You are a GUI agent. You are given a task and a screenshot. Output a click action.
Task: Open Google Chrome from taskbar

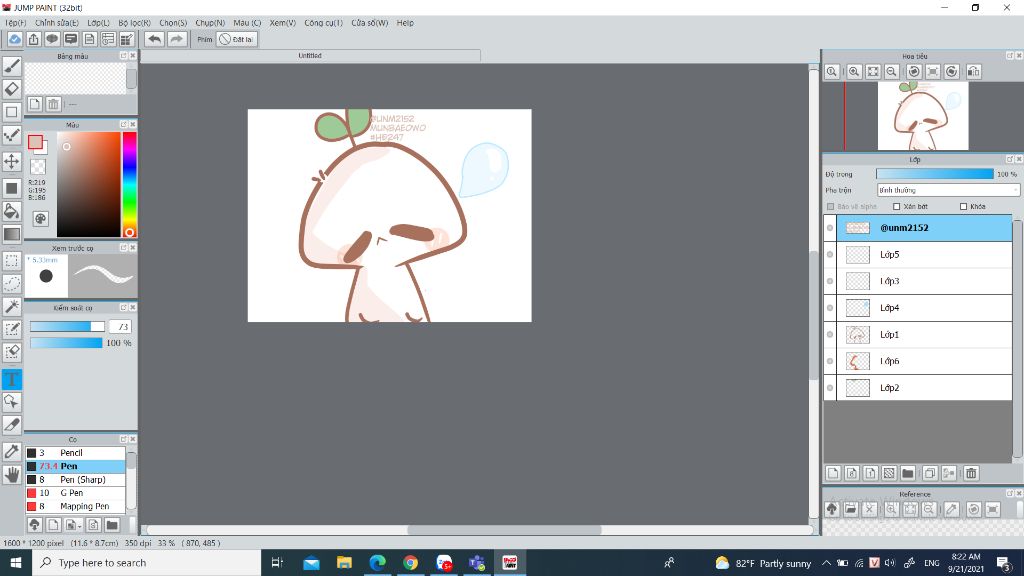tap(410, 562)
